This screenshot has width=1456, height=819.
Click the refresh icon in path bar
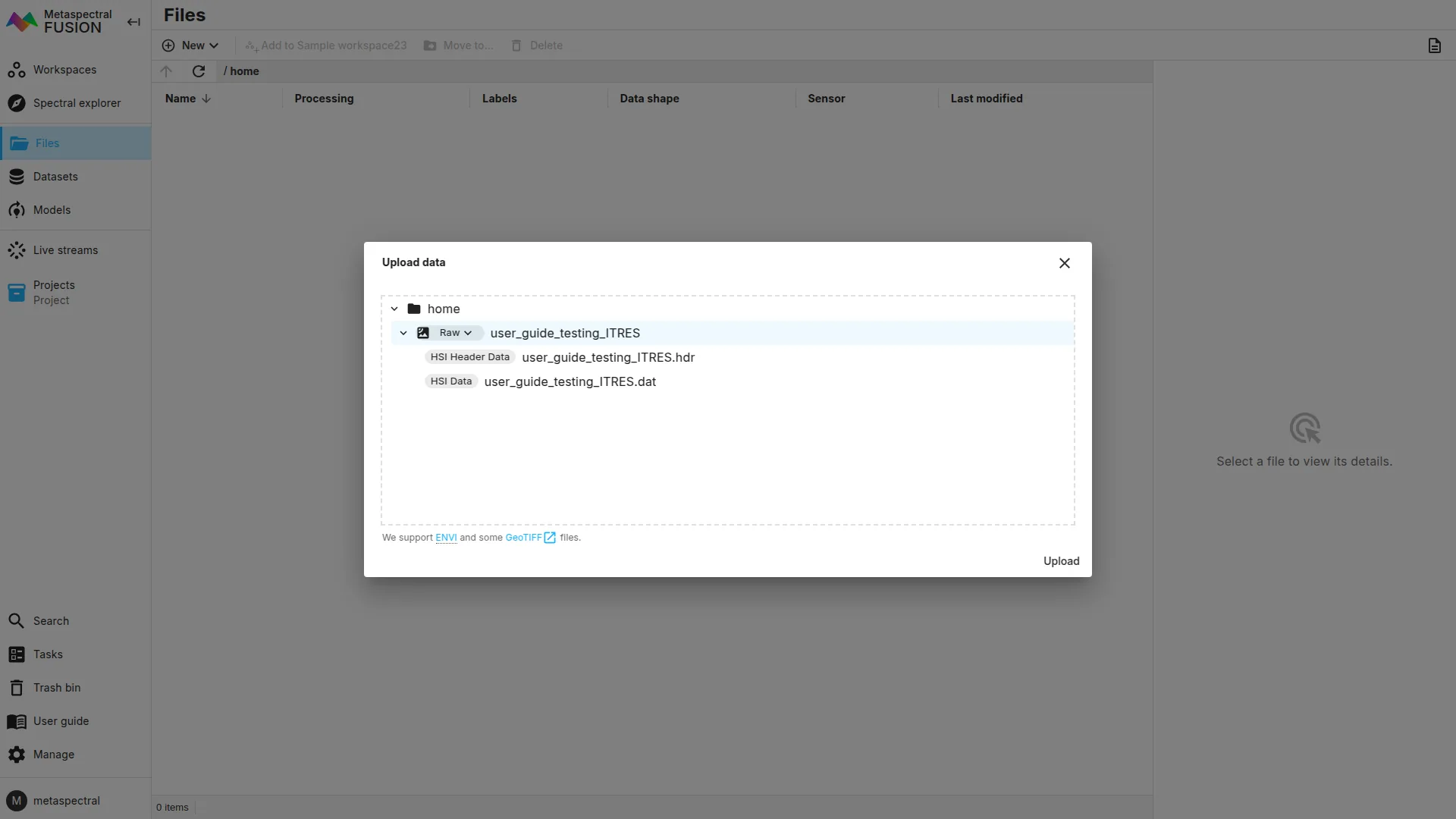(199, 71)
